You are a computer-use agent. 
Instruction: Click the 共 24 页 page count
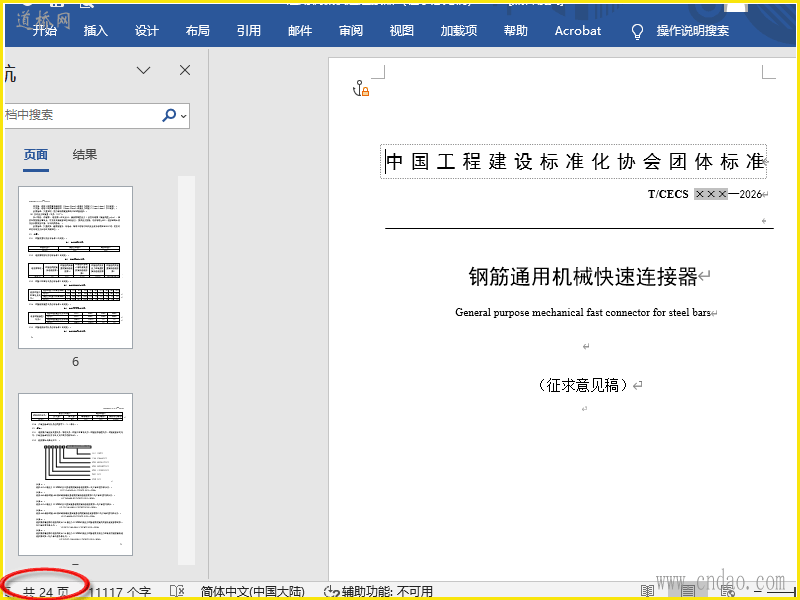(x=46, y=591)
